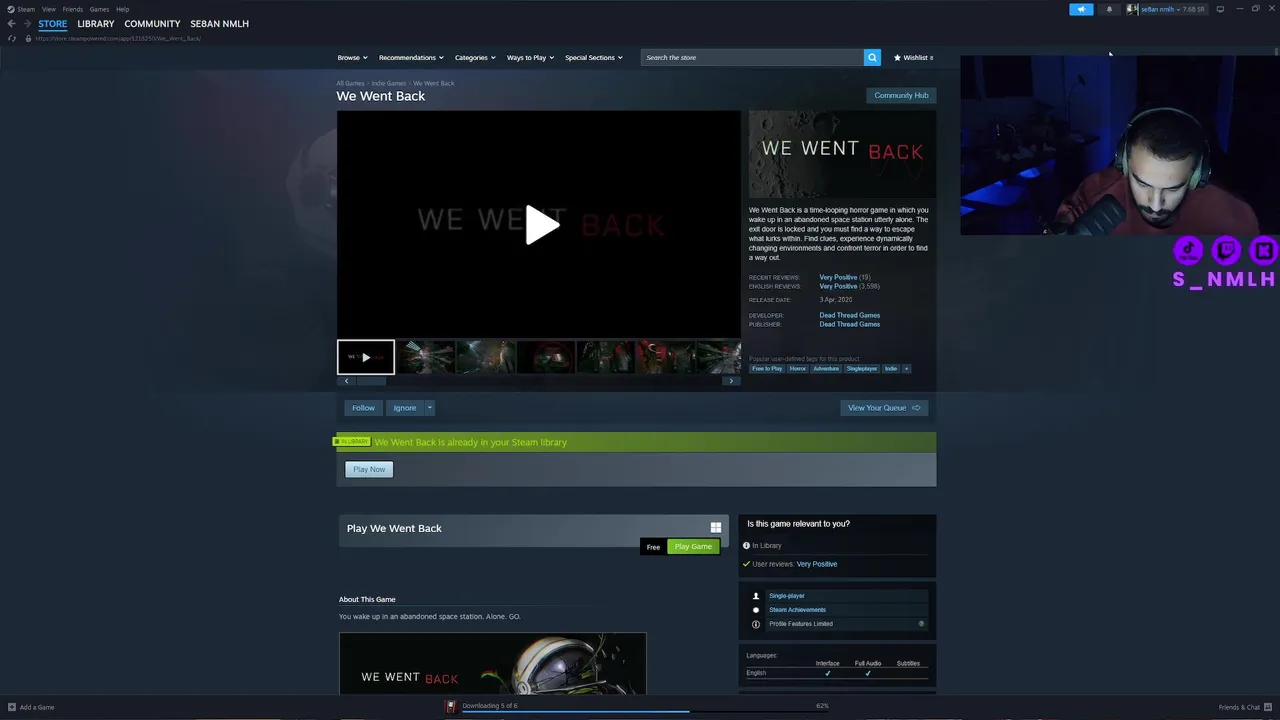The image size is (1280, 720).
Task: Open Dead Thread Games developer link
Action: pos(850,316)
